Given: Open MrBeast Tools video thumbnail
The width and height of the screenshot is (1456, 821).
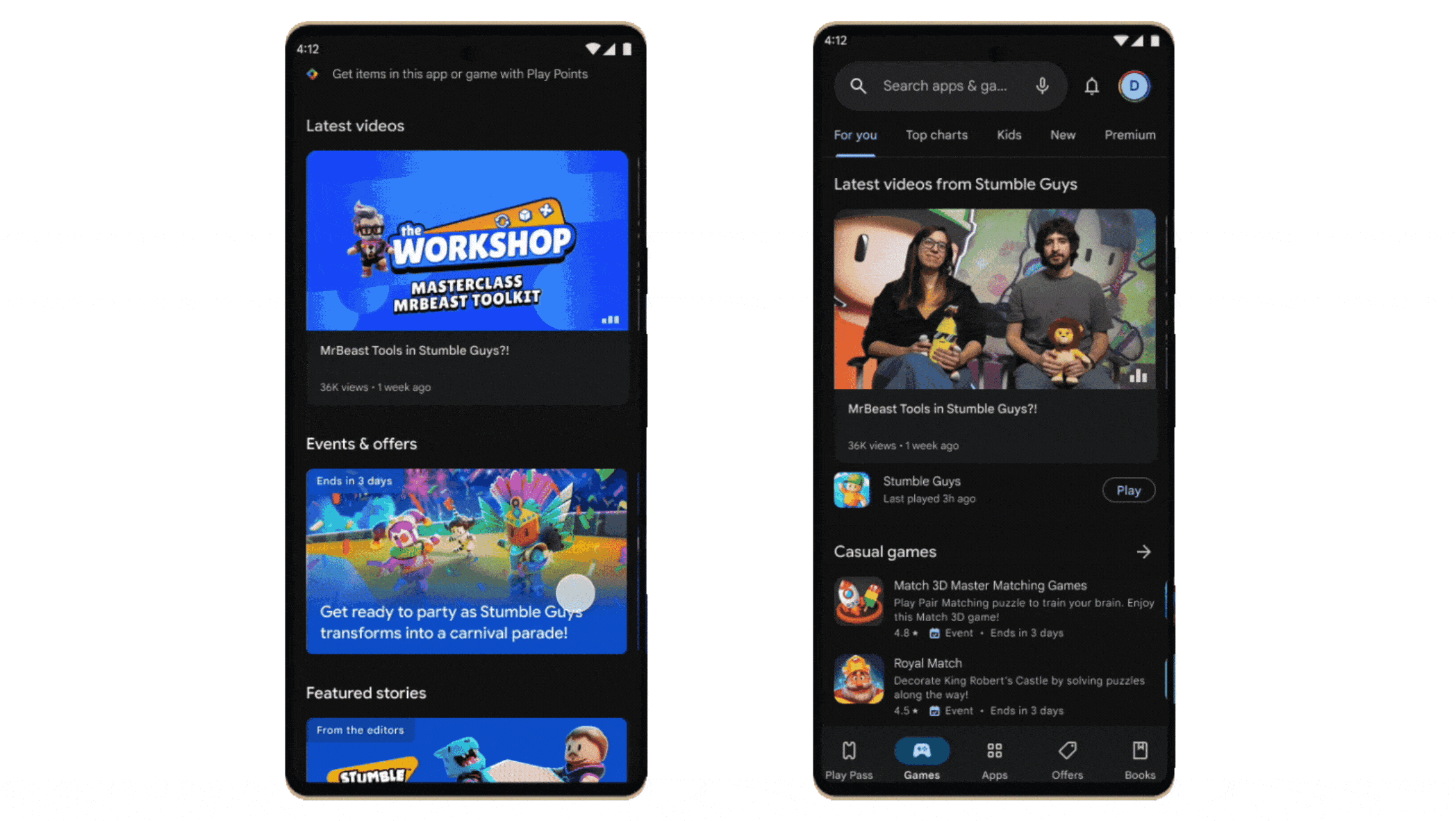Looking at the screenshot, I should click(x=466, y=241).
